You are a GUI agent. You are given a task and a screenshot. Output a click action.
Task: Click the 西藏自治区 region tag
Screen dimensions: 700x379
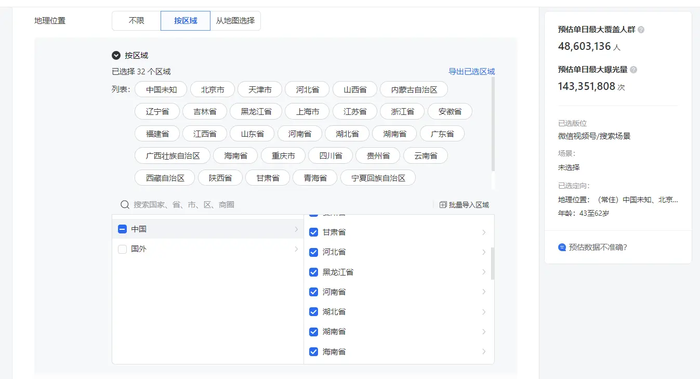[165, 178]
